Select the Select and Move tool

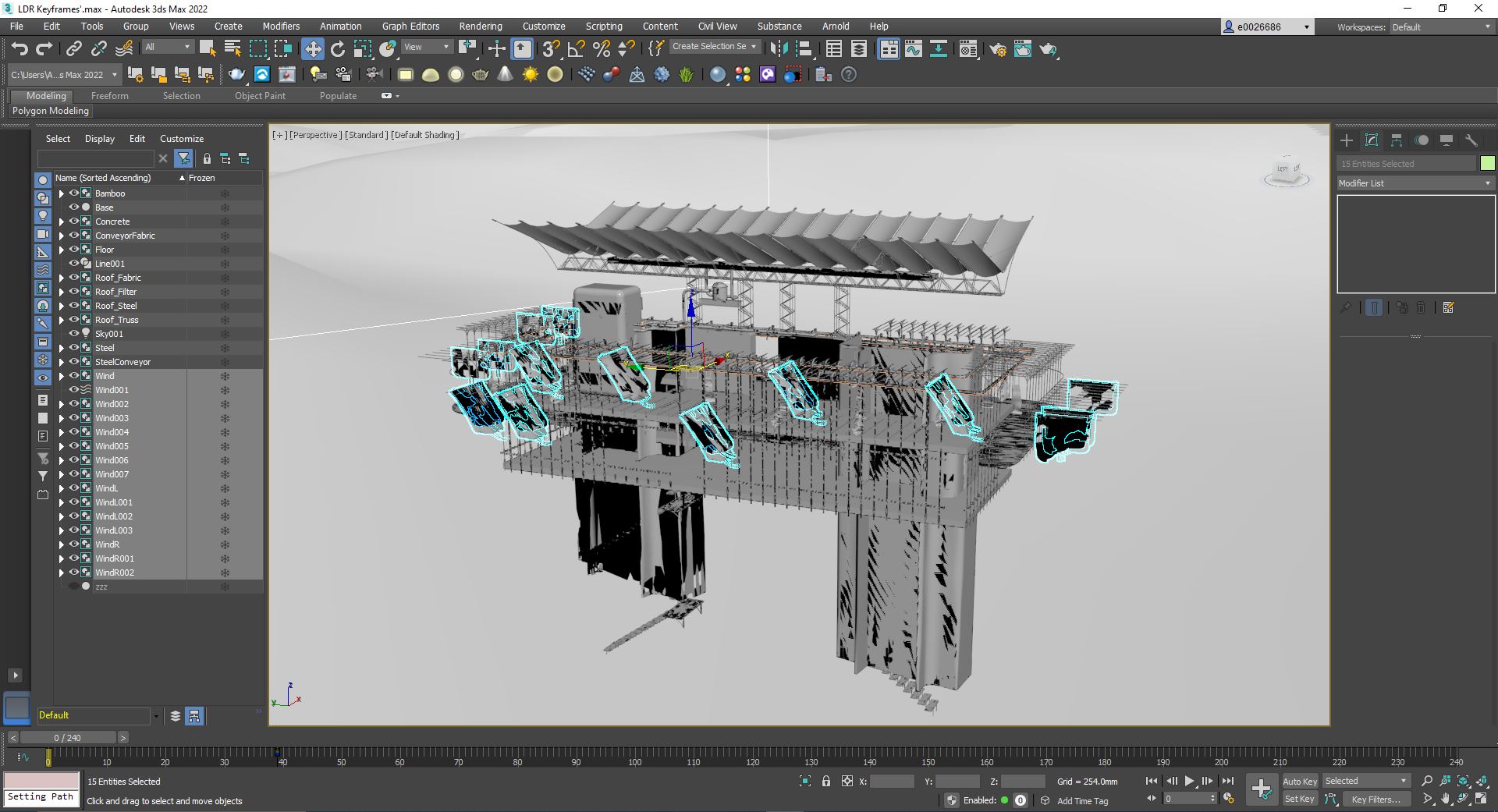tap(312, 49)
